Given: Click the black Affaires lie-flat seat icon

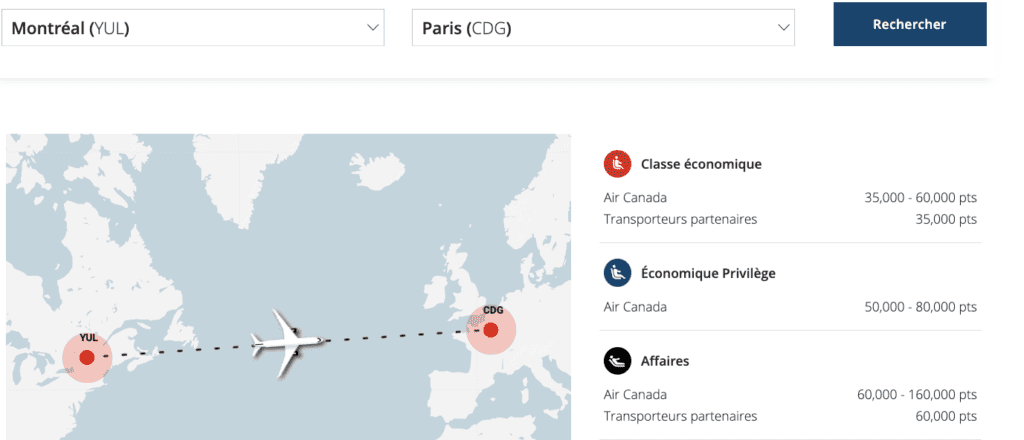Looking at the screenshot, I should point(617,360).
